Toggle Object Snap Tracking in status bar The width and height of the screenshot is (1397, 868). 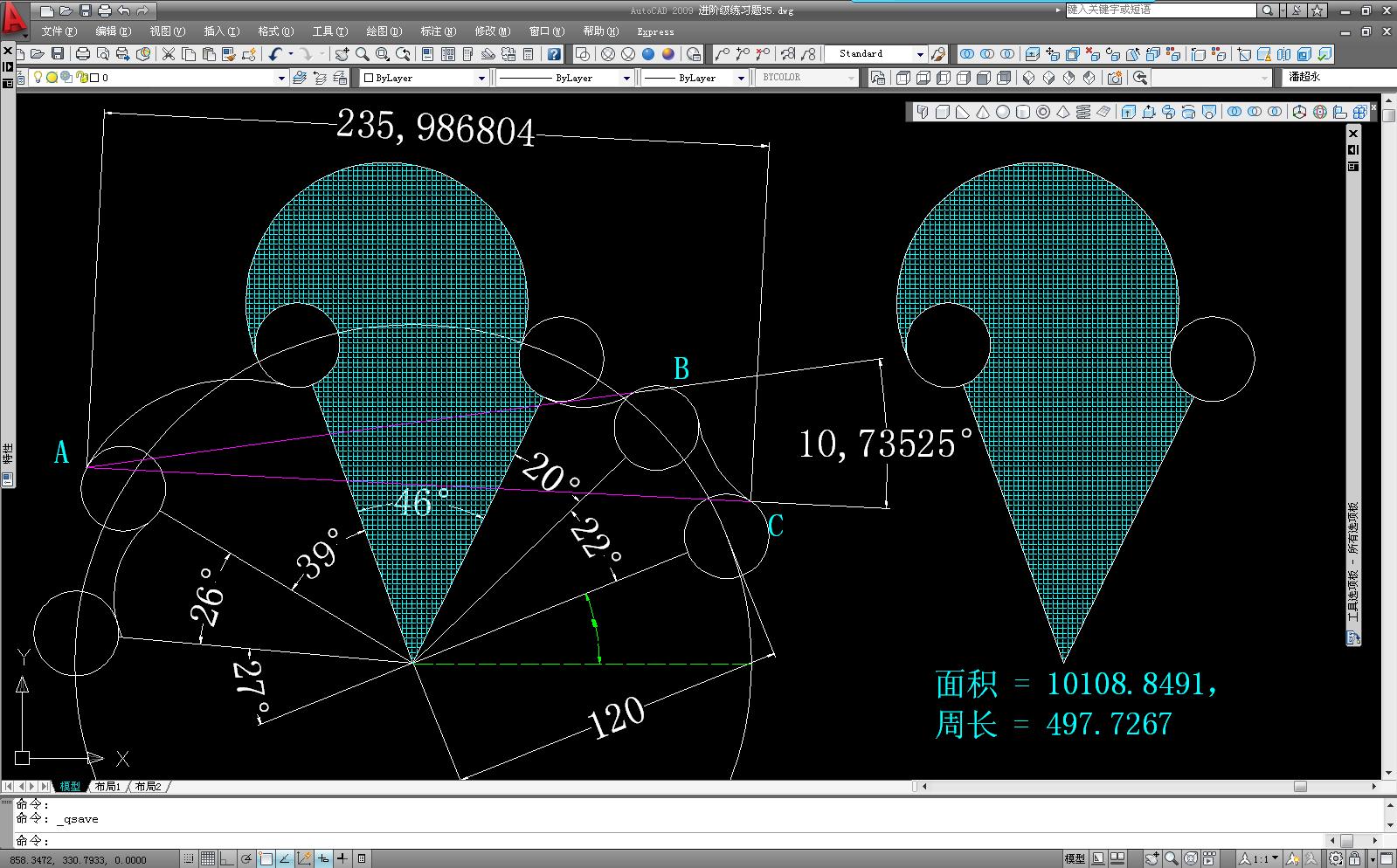tap(285, 859)
